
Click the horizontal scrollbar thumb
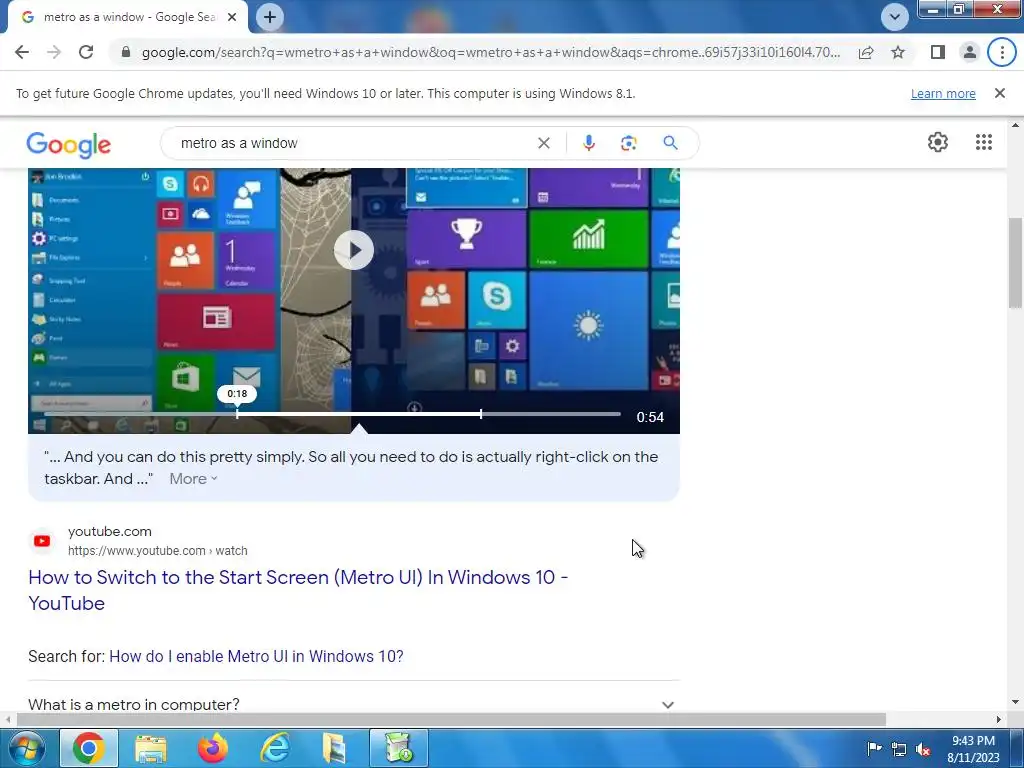tap(451, 719)
